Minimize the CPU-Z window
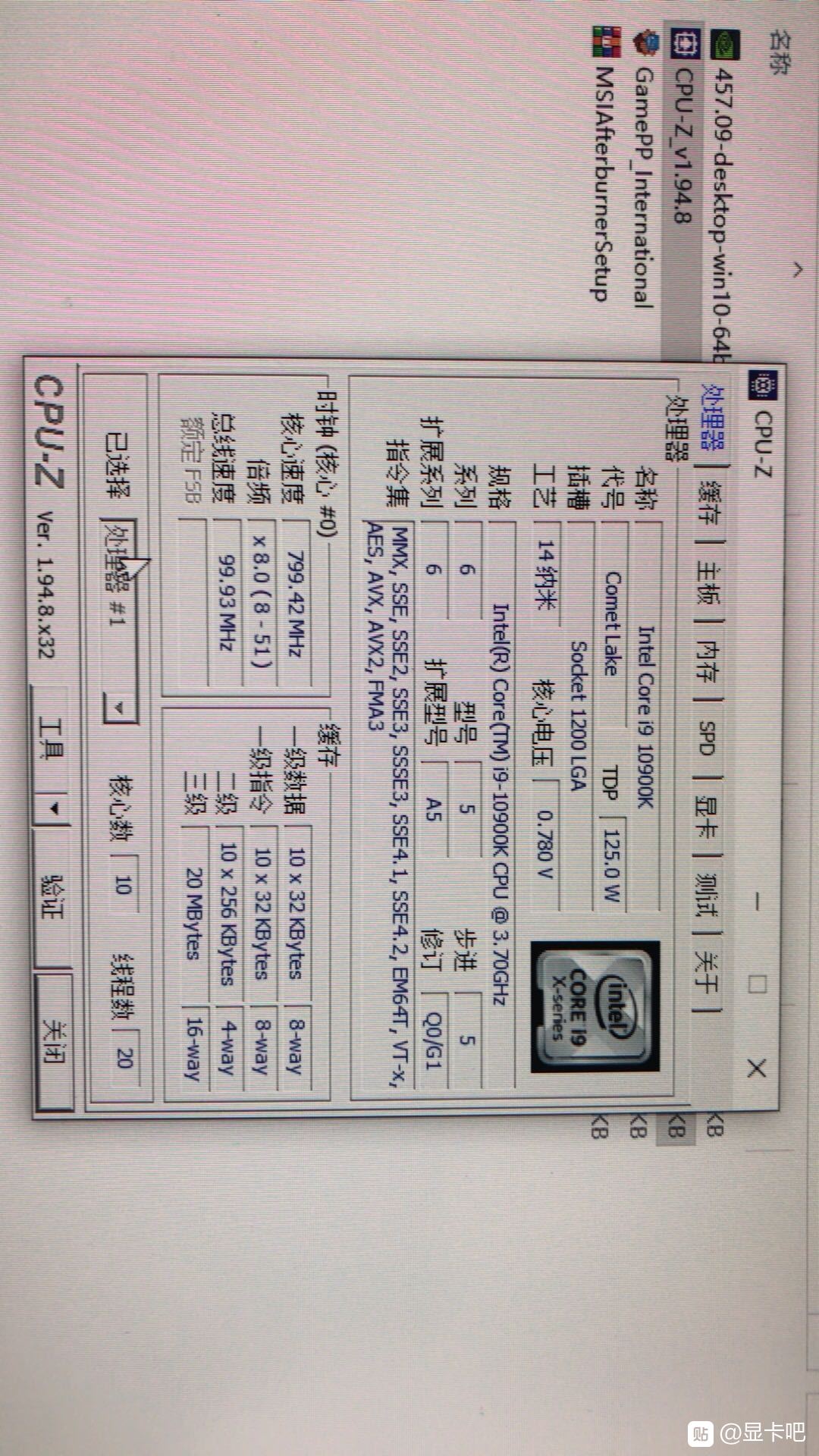The width and height of the screenshot is (819, 1456). (x=755, y=901)
